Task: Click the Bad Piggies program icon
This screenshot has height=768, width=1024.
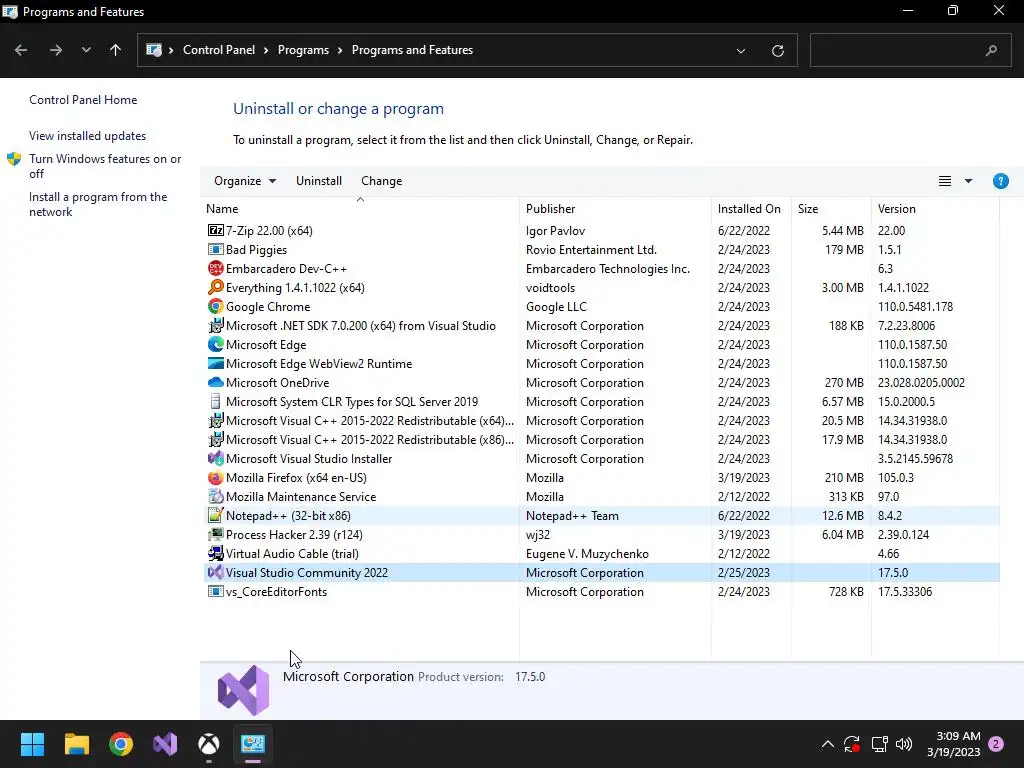Action: (215, 249)
